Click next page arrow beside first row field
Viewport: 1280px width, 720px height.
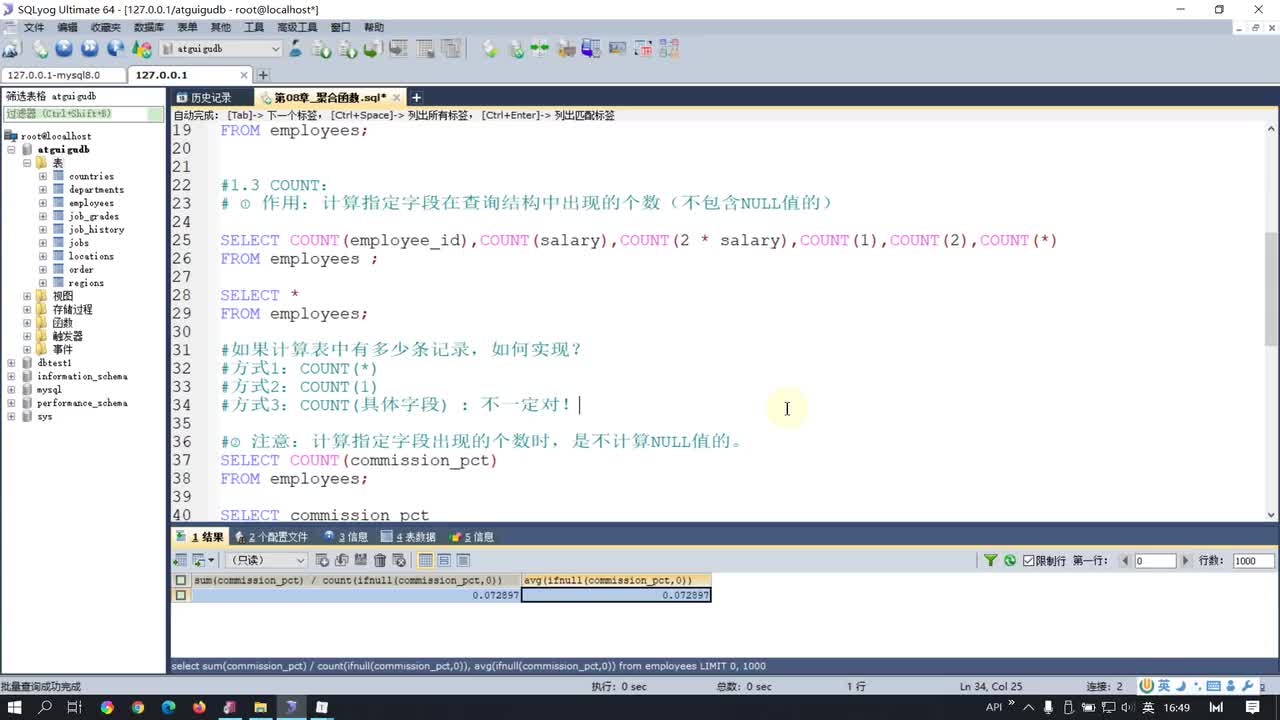pyautogui.click(x=1186, y=561)
